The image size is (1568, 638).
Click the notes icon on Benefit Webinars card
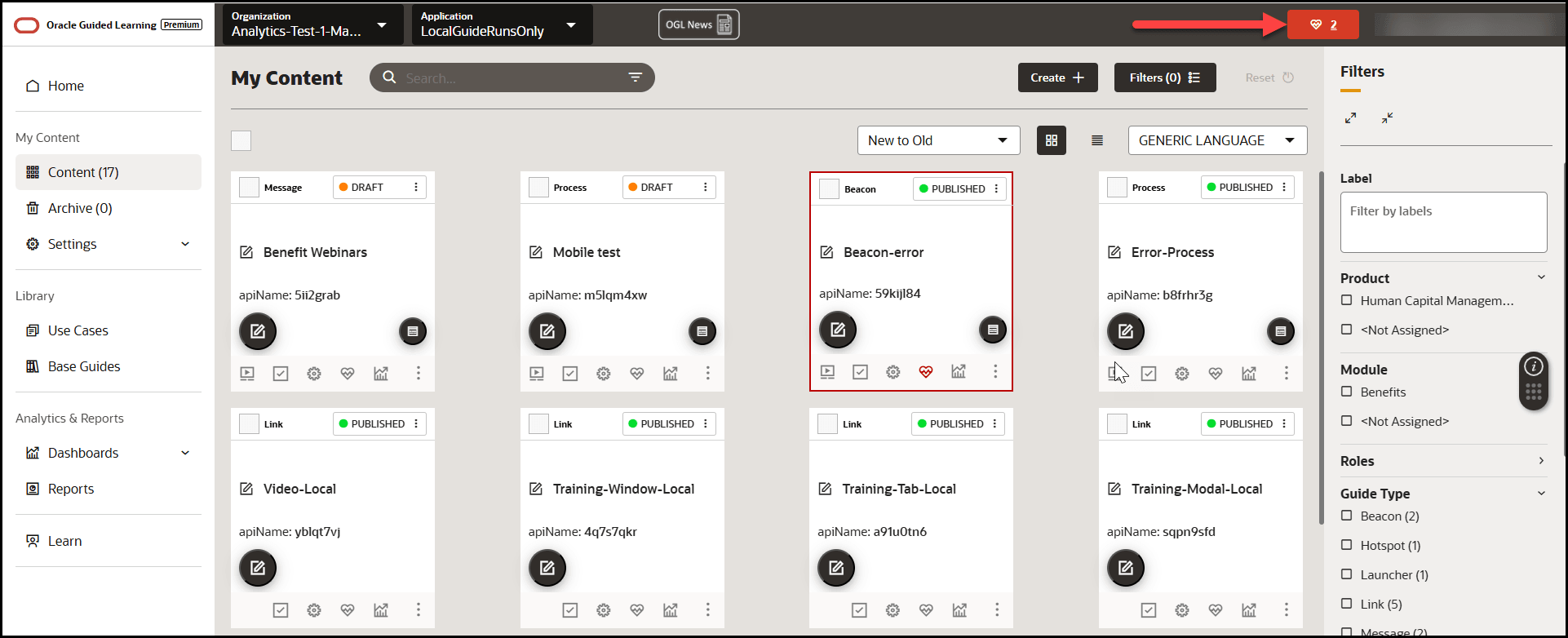(x=413, y=331)
